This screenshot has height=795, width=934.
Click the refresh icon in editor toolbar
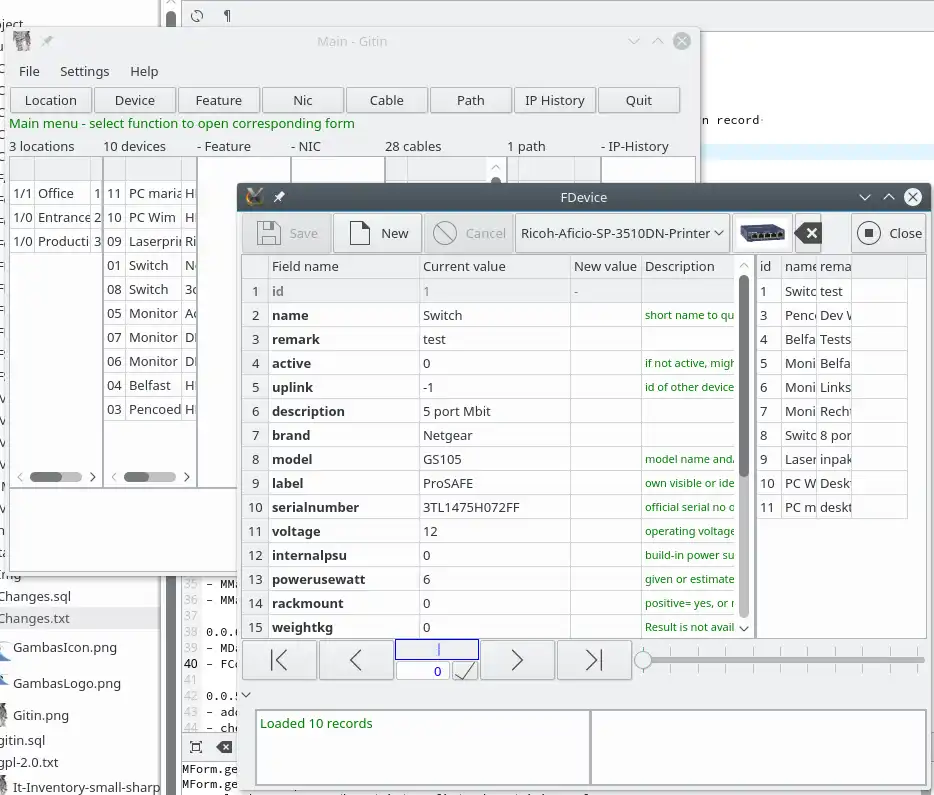(x=197, y=16)
